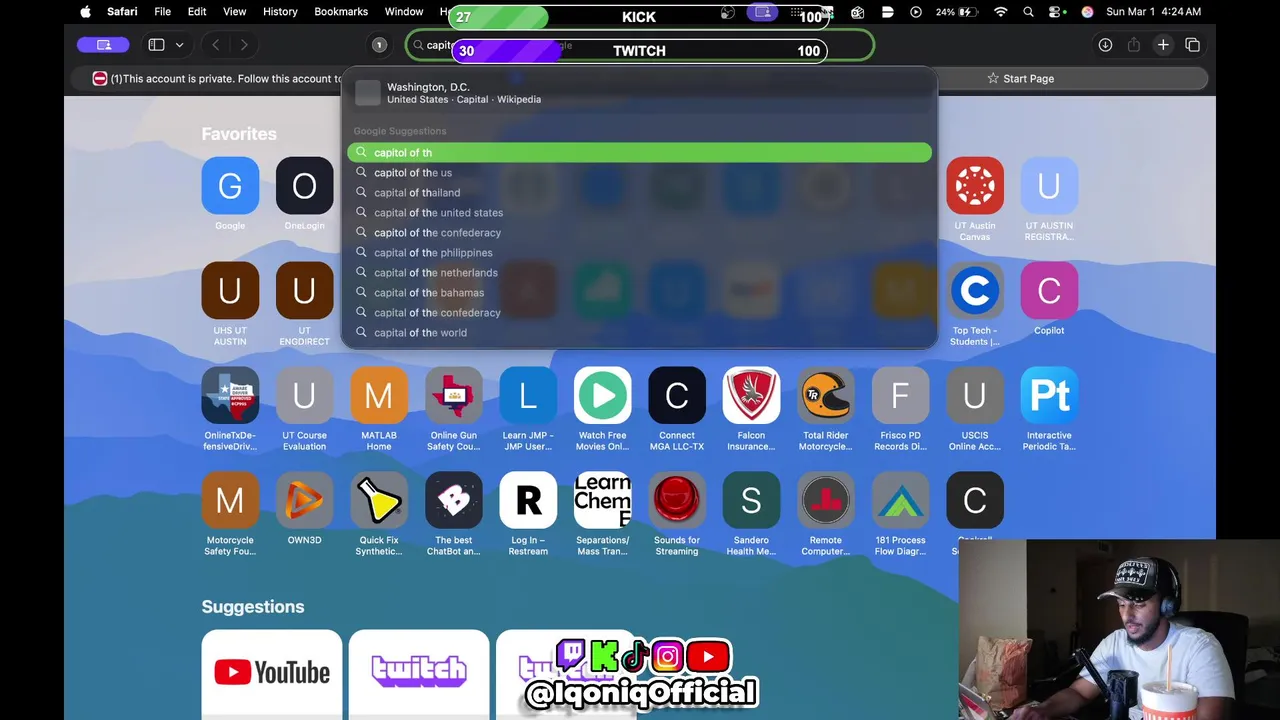The image size is (1280, 720).
Task: Open USCIS Online Account favorite
Action: coord(975,396)
